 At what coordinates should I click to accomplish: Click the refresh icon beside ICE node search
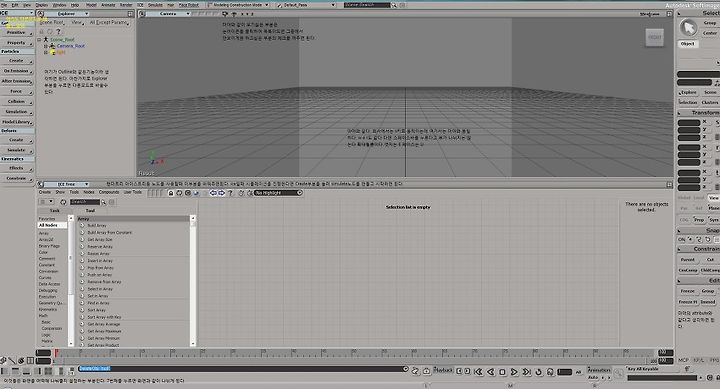pos(63,202)
